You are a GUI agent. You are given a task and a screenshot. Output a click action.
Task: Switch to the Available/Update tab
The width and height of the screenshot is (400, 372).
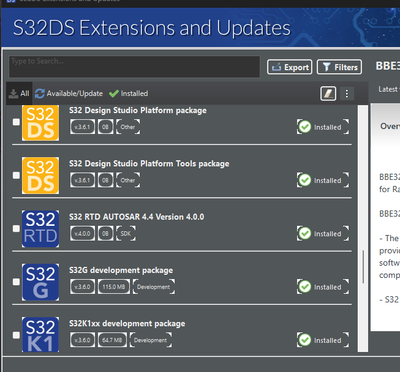point(69,94)
